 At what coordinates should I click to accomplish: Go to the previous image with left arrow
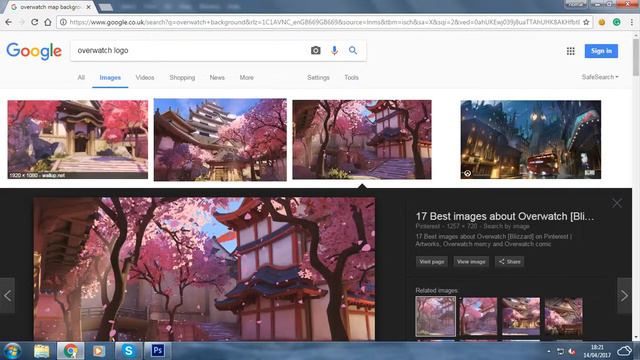pyautogui.click(x=7, y=296)
